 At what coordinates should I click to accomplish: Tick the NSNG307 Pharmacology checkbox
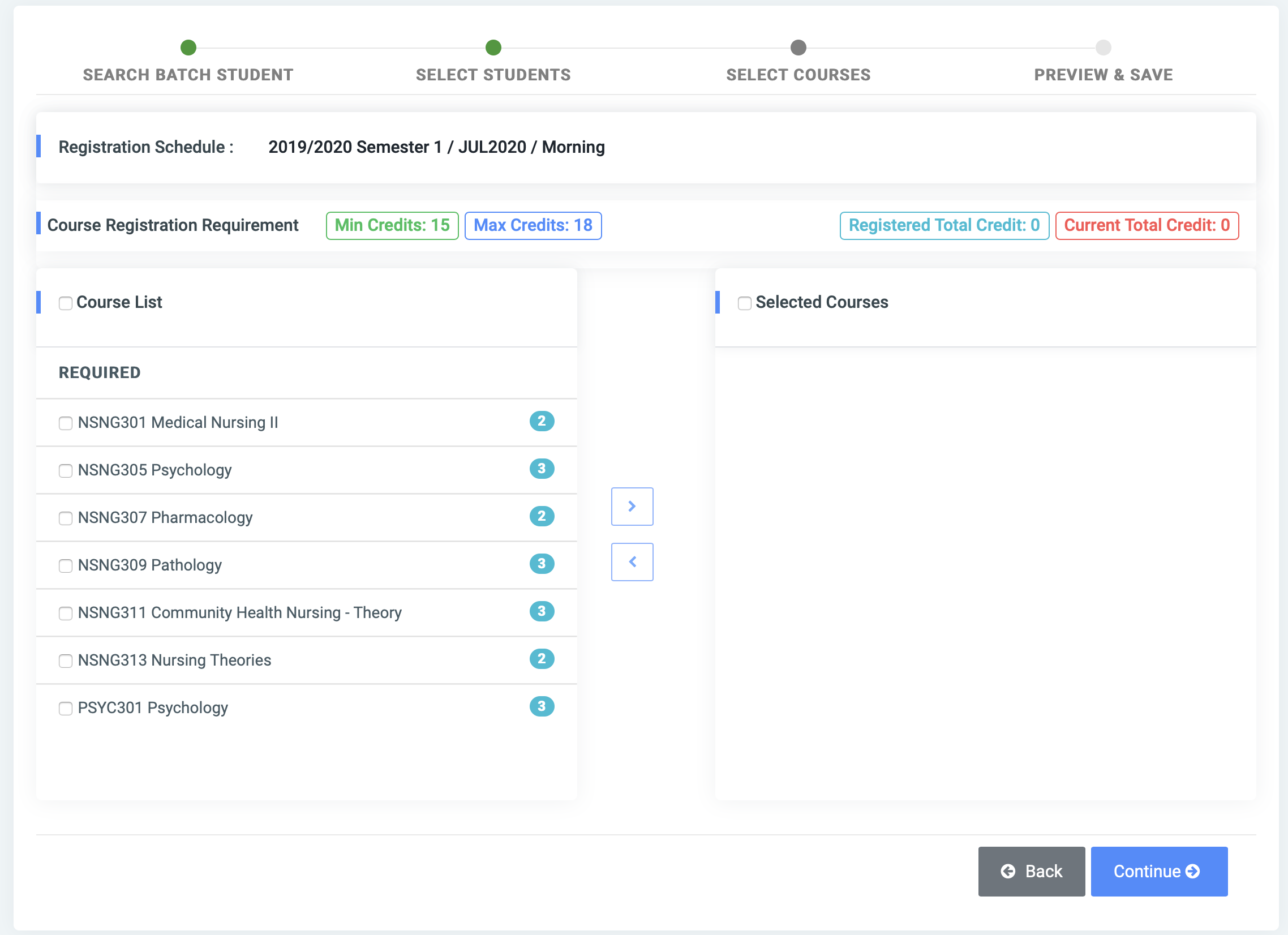tap(65, 518)
